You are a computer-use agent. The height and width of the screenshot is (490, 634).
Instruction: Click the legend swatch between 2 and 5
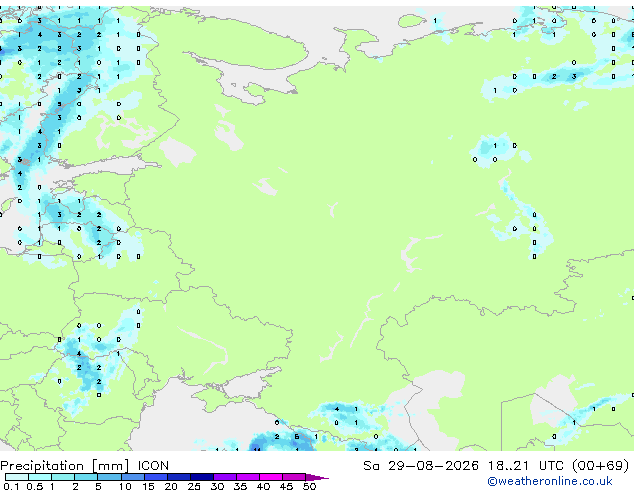86,477
